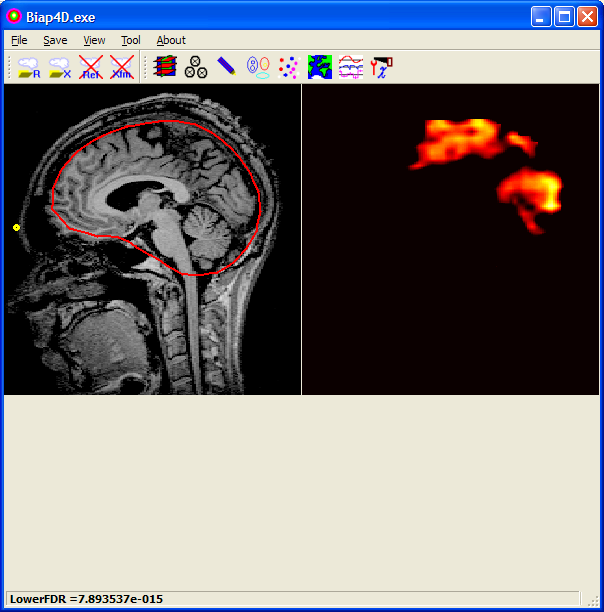Open the File menu
This screenshot has height=612, width=604.
[19, 41]
